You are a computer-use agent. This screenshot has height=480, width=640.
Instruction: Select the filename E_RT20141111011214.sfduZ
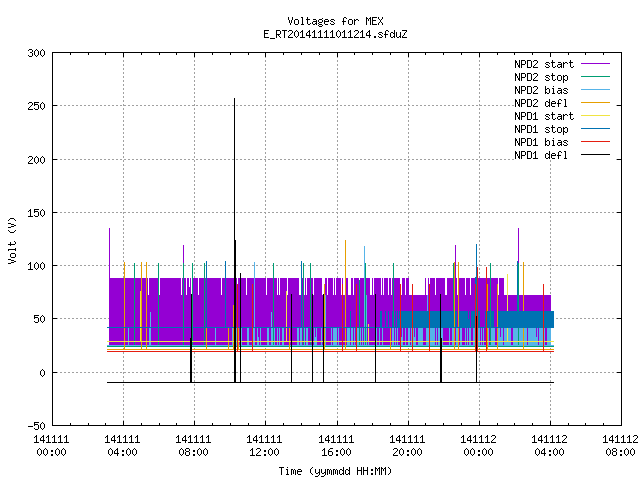[x=335, y=34]
